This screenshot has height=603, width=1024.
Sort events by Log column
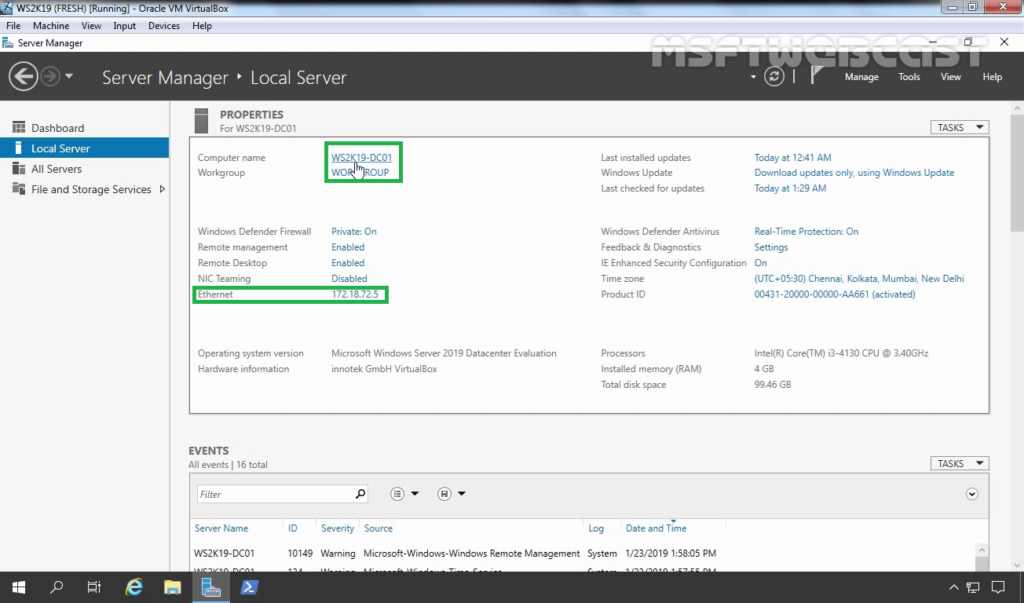[596, 528]
